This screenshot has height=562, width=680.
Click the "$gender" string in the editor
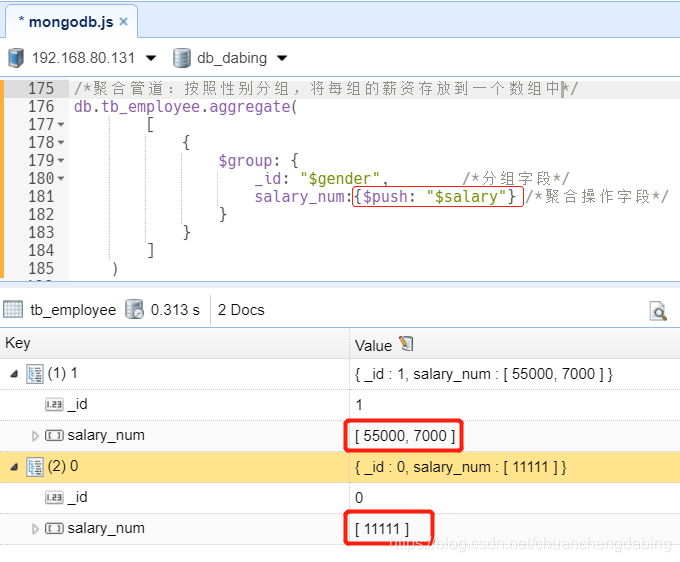pyautogui.click(x=340, y=179)
